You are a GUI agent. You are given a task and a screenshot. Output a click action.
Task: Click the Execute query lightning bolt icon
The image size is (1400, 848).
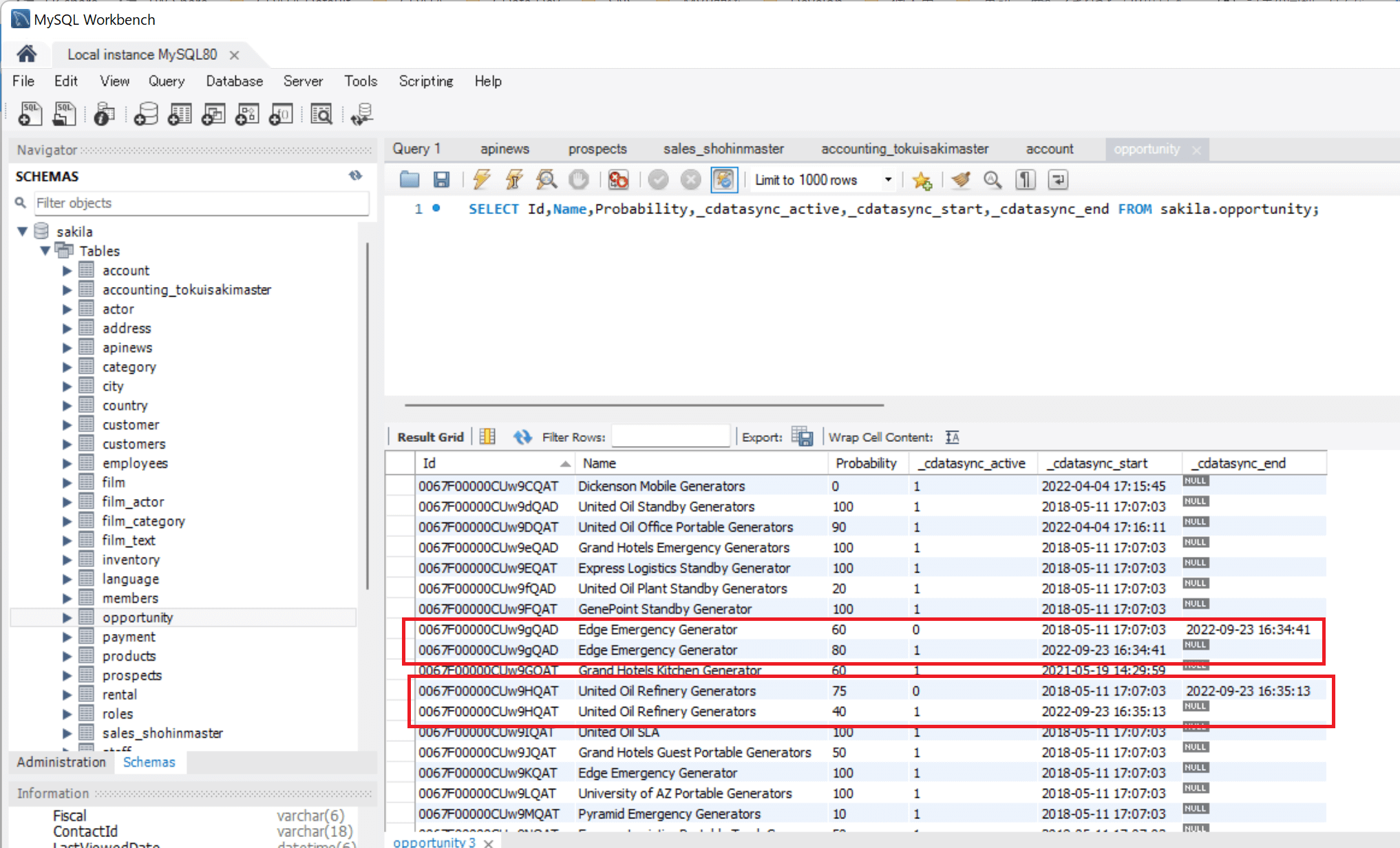point(481,180)
